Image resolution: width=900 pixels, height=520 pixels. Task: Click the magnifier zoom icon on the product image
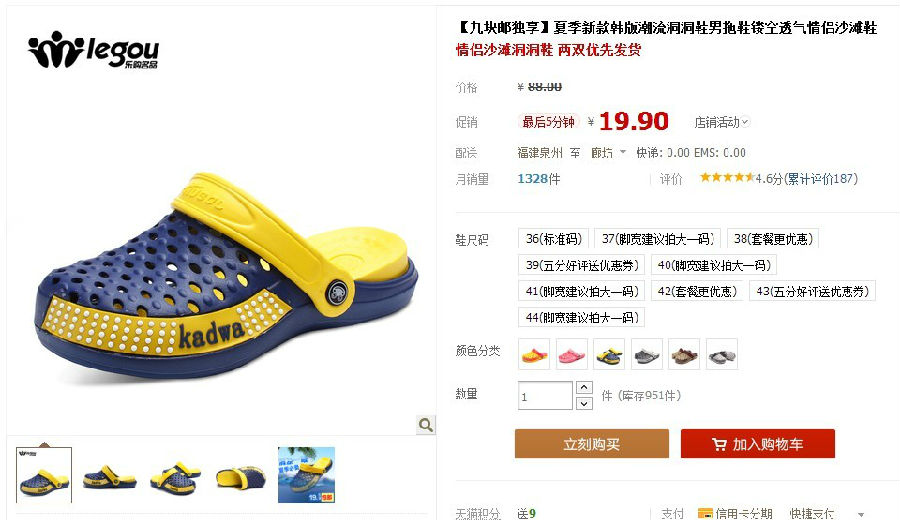[425, 425]
